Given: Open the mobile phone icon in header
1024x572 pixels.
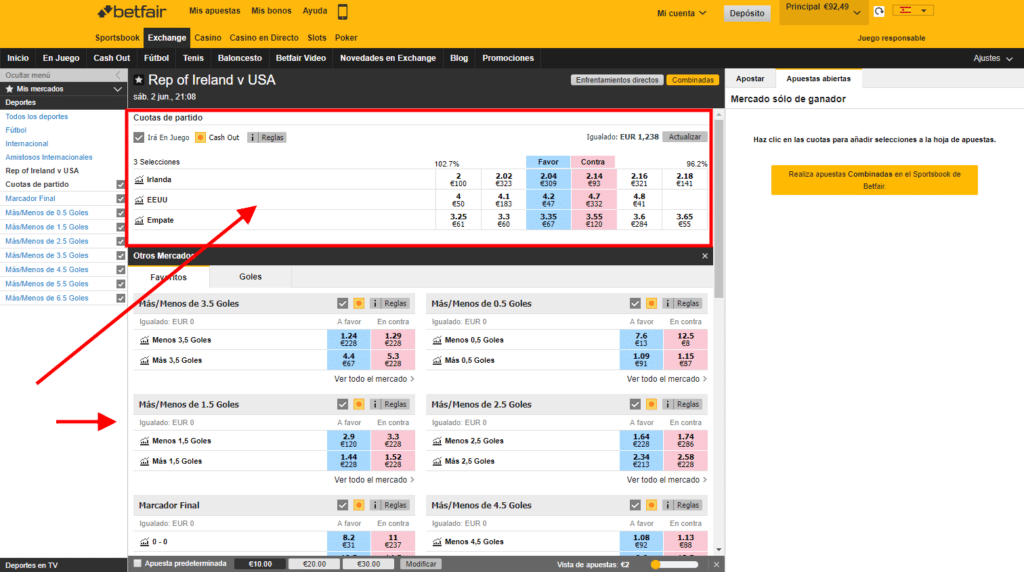Looking at the screenshot, I should [342, 11].
